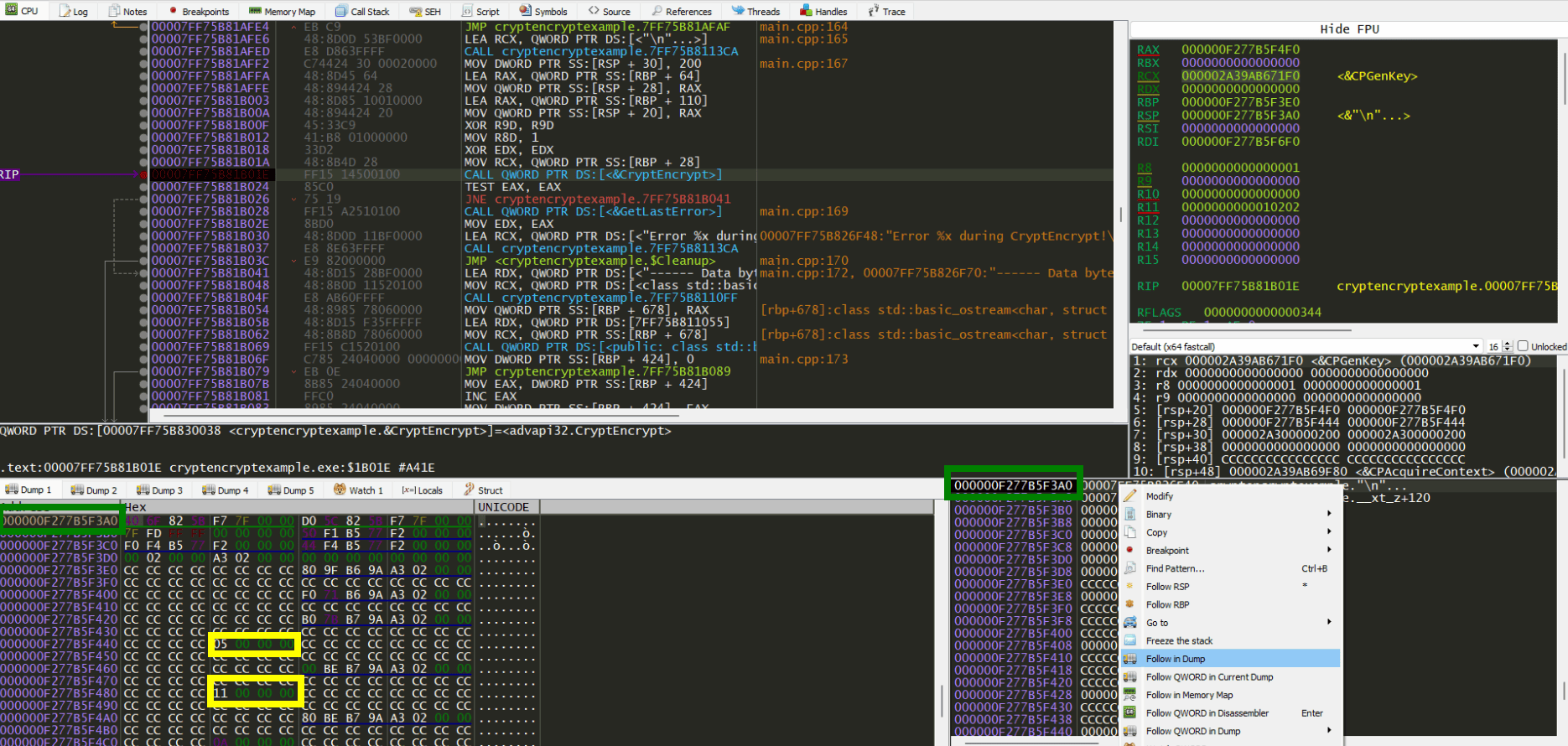Switch to the Dump 5 tab
The image size is (1568, 746).
pyautogui.click(x=290, y=490)
